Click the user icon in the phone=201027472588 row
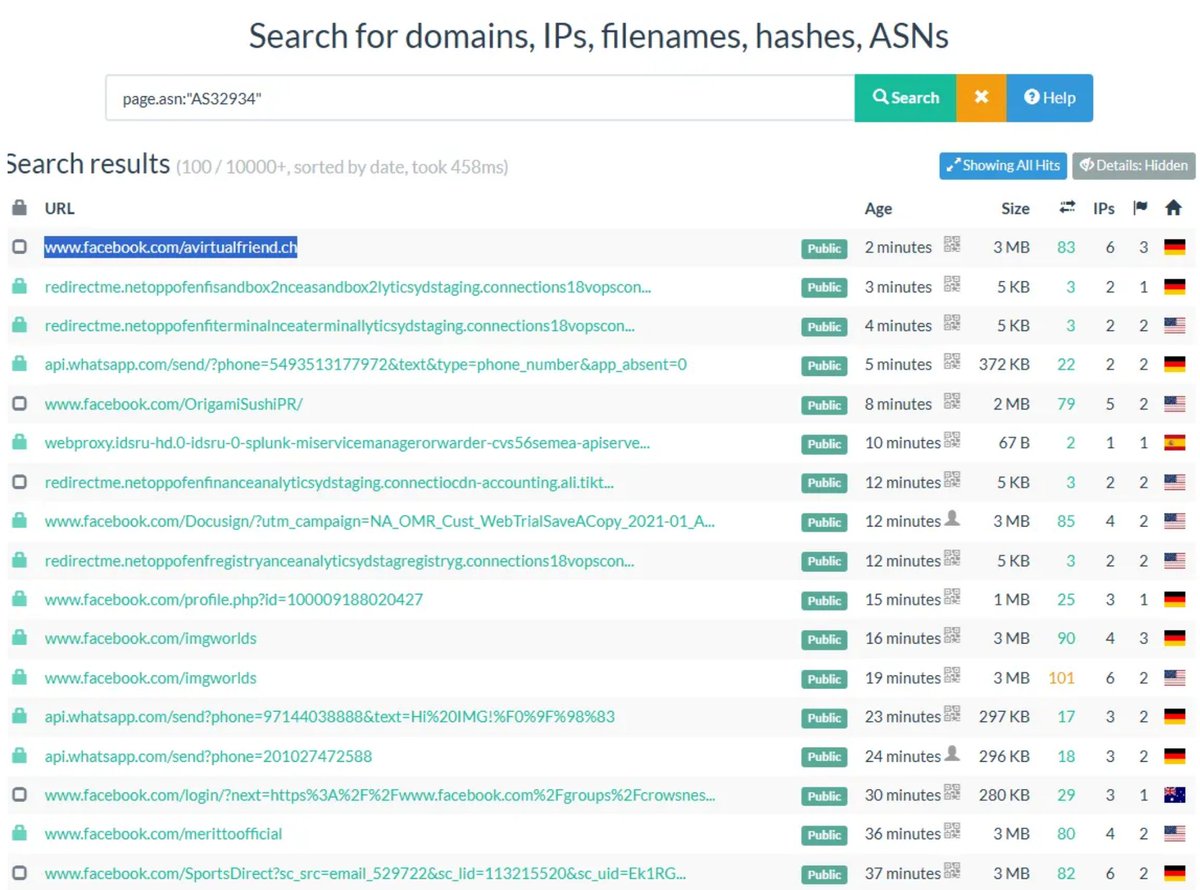This screenshot has width=1200, height=890. point(952,753)
